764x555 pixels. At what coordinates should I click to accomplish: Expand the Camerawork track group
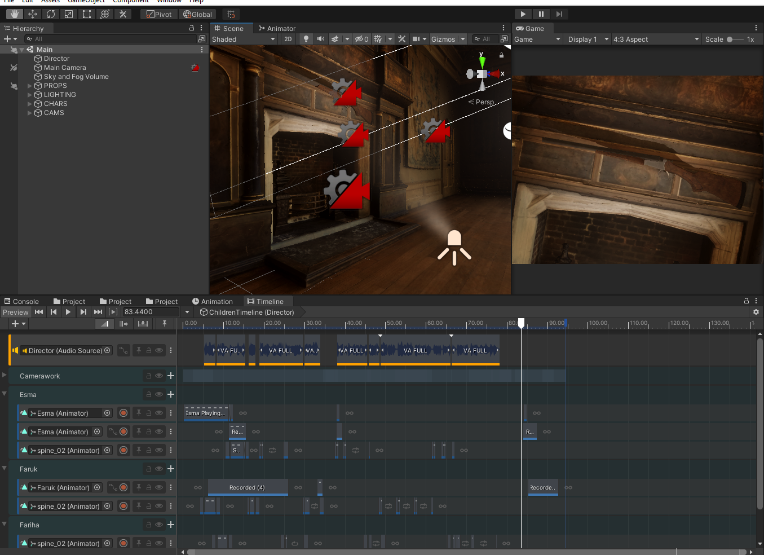tap(4, 376)
